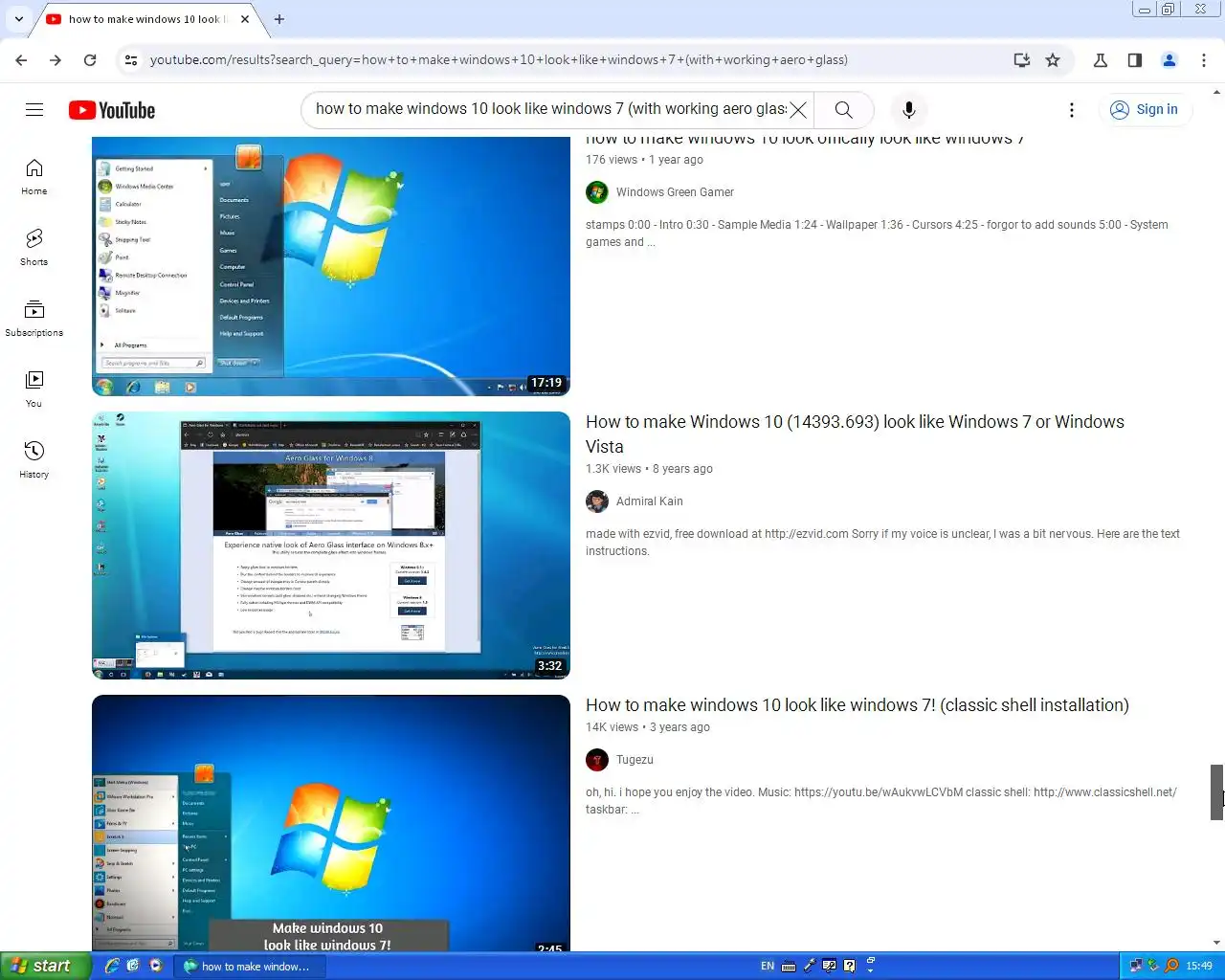Viewport: 1225px width, 980px height.
Task: Open the Chrome taskbar window button
Action: point(250,967)
